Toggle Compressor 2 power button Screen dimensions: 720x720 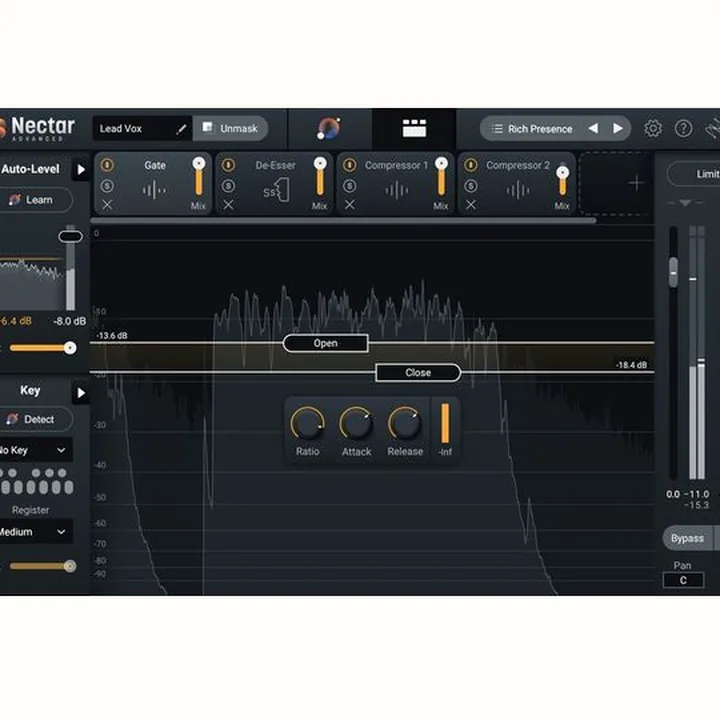pos(471,165)
